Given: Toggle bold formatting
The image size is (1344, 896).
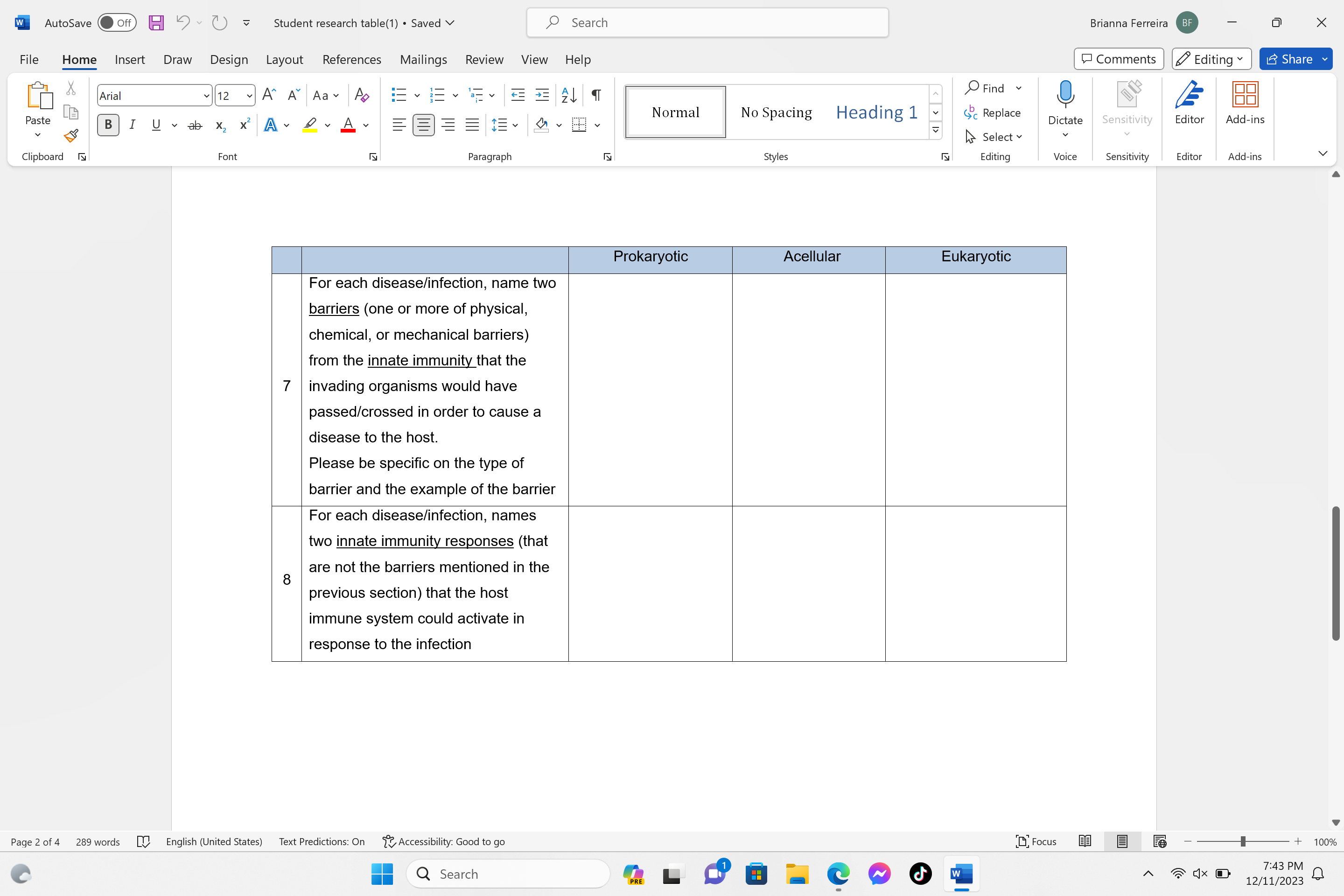Looking at the screenshot, I should pyautogui.click(x=108, y=125).
